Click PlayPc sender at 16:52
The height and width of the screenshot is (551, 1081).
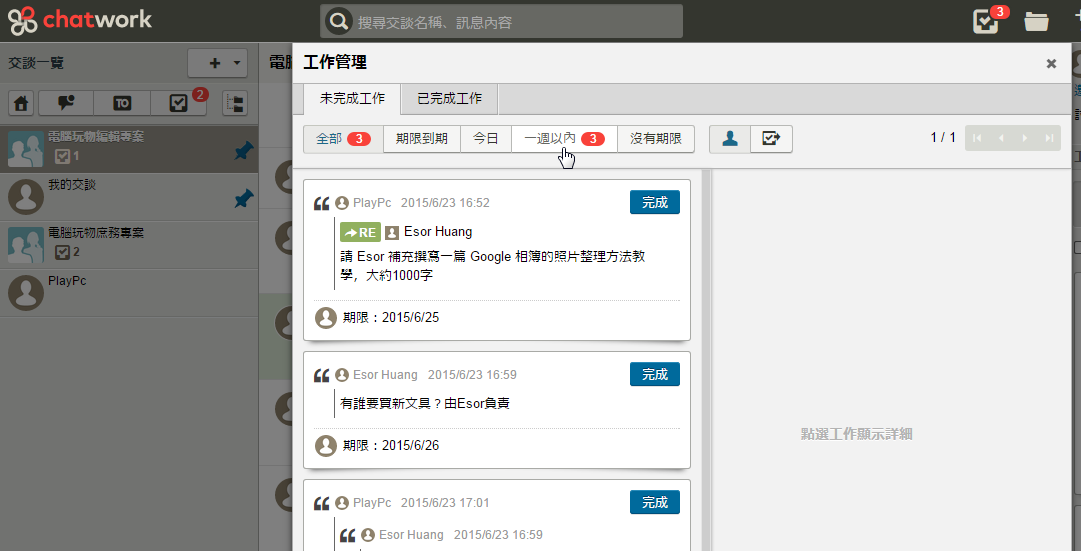[372, 203]
